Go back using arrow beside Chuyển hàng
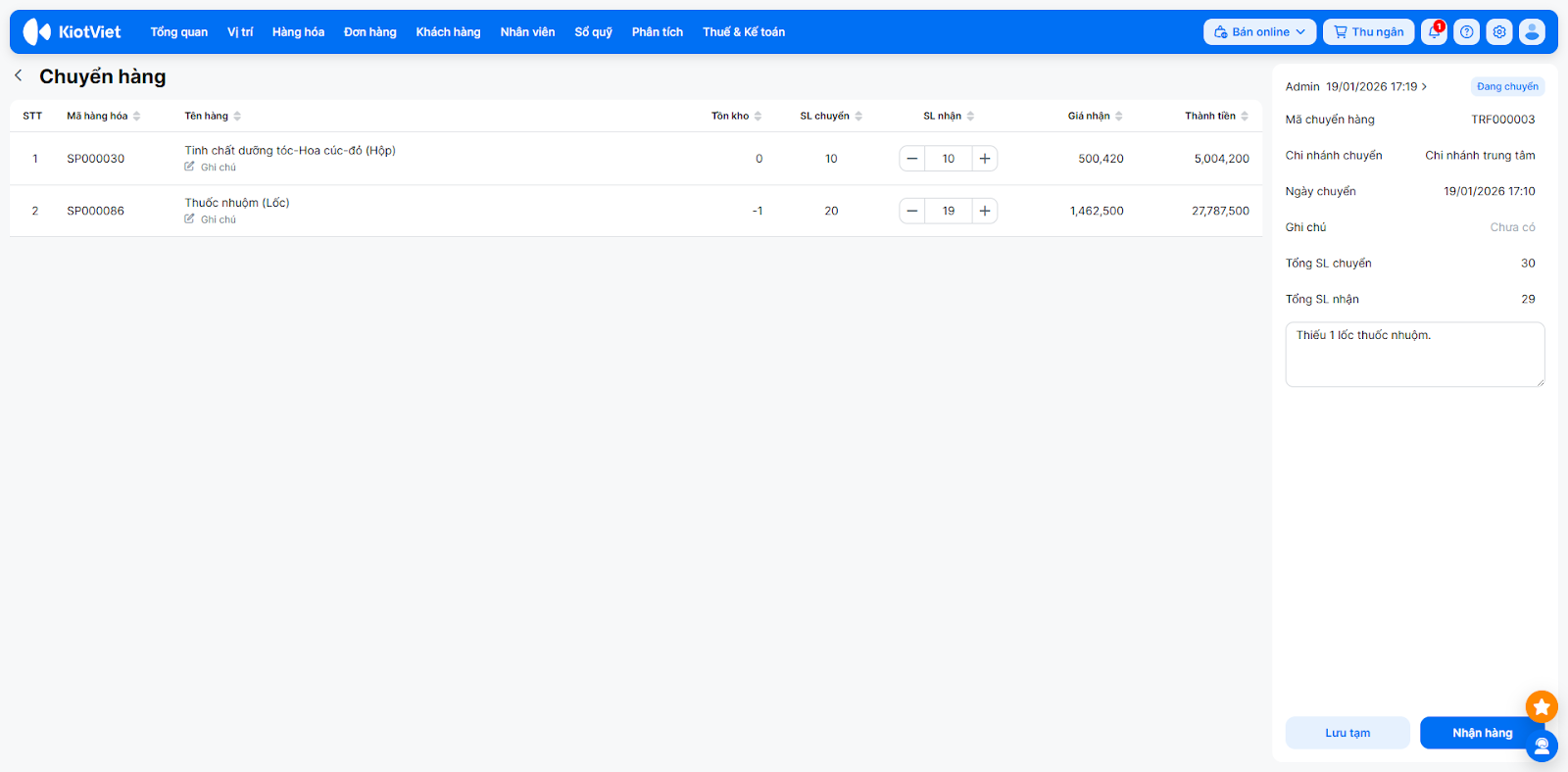Image resolution: width=1568 pixels, height=772 pixels. click(x=18, y=75)
